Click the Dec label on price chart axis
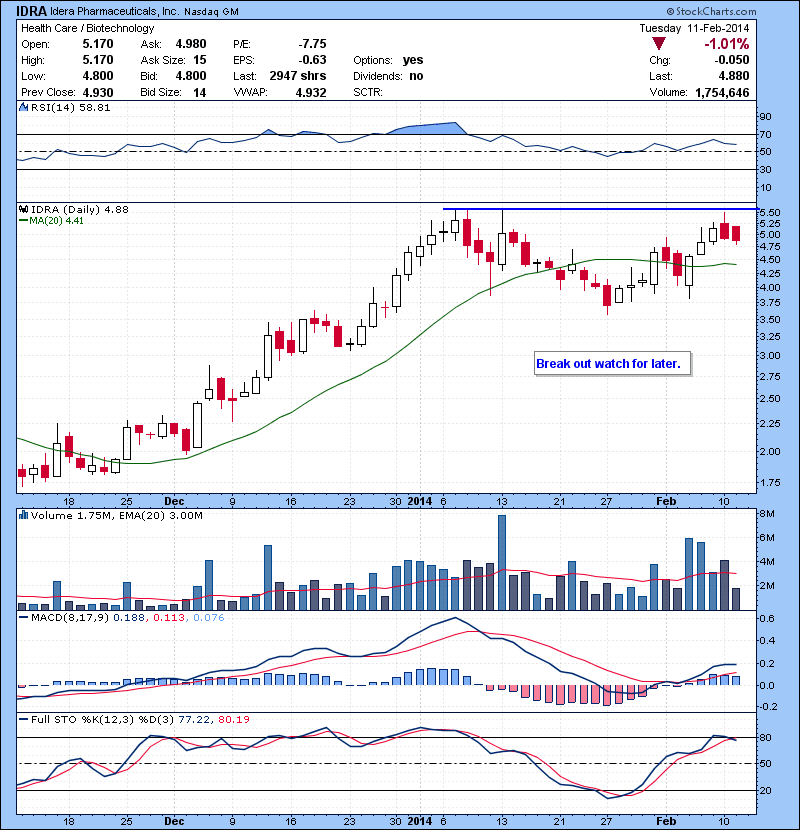 (x=174, y=501)
